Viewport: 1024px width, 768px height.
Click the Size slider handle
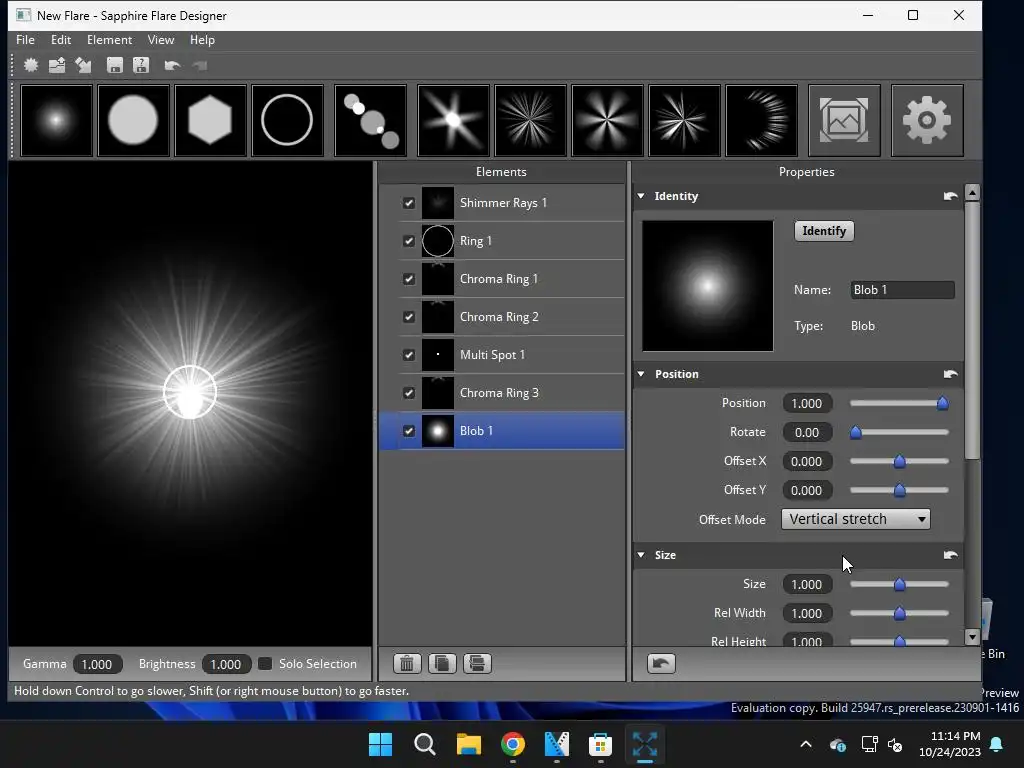899,584
